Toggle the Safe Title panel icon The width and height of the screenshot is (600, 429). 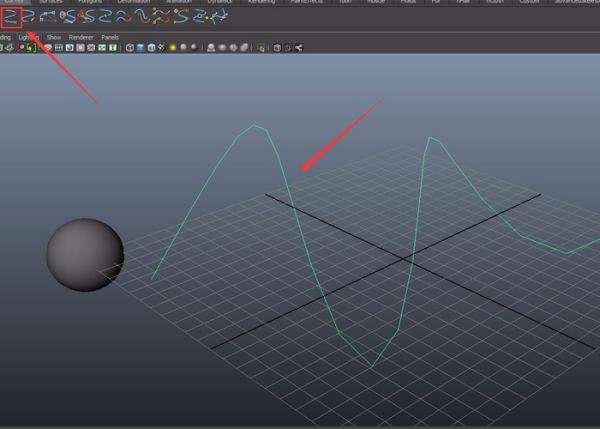[x=112, y=48]
